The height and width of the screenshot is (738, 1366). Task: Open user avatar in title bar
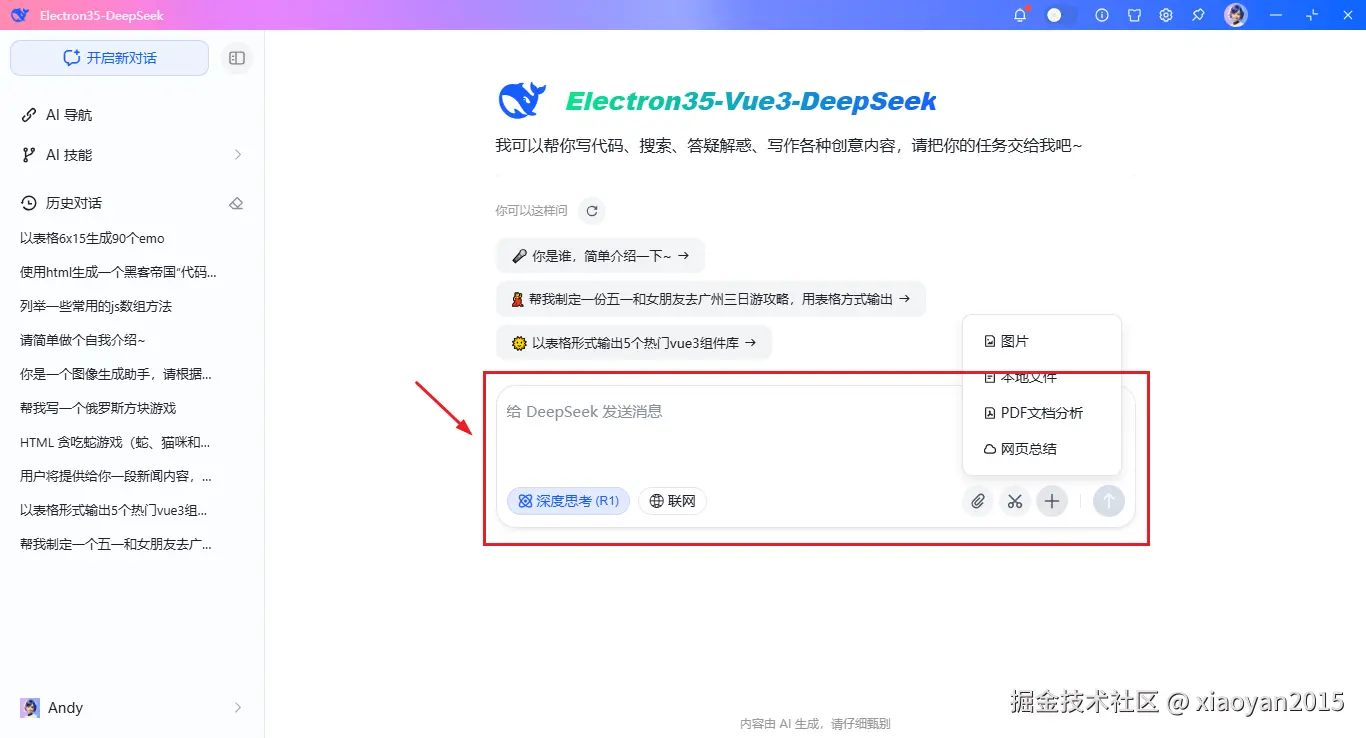1236,15
